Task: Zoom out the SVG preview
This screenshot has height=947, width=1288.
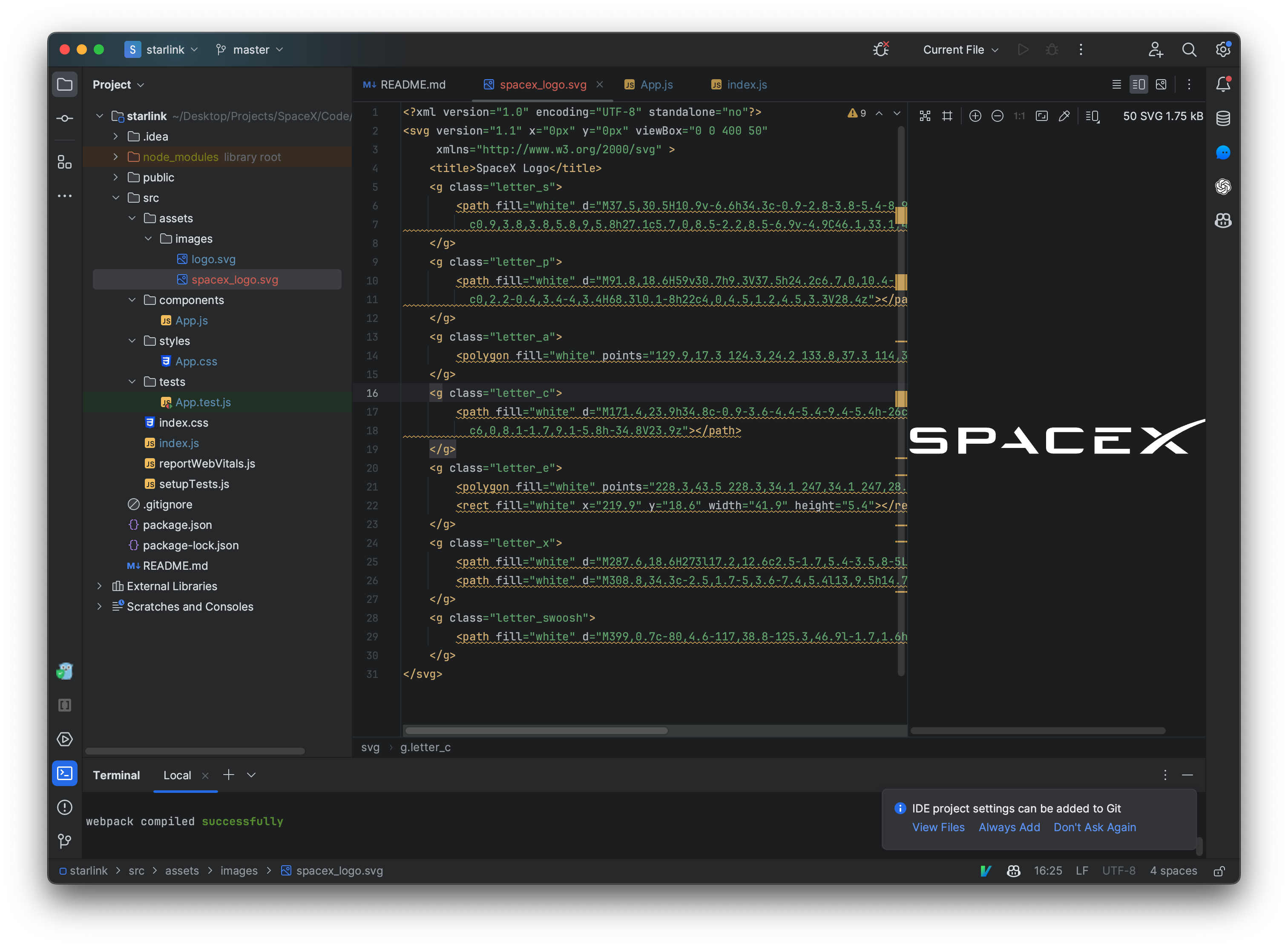Action: pyautogui.click(x=997, y=116)
